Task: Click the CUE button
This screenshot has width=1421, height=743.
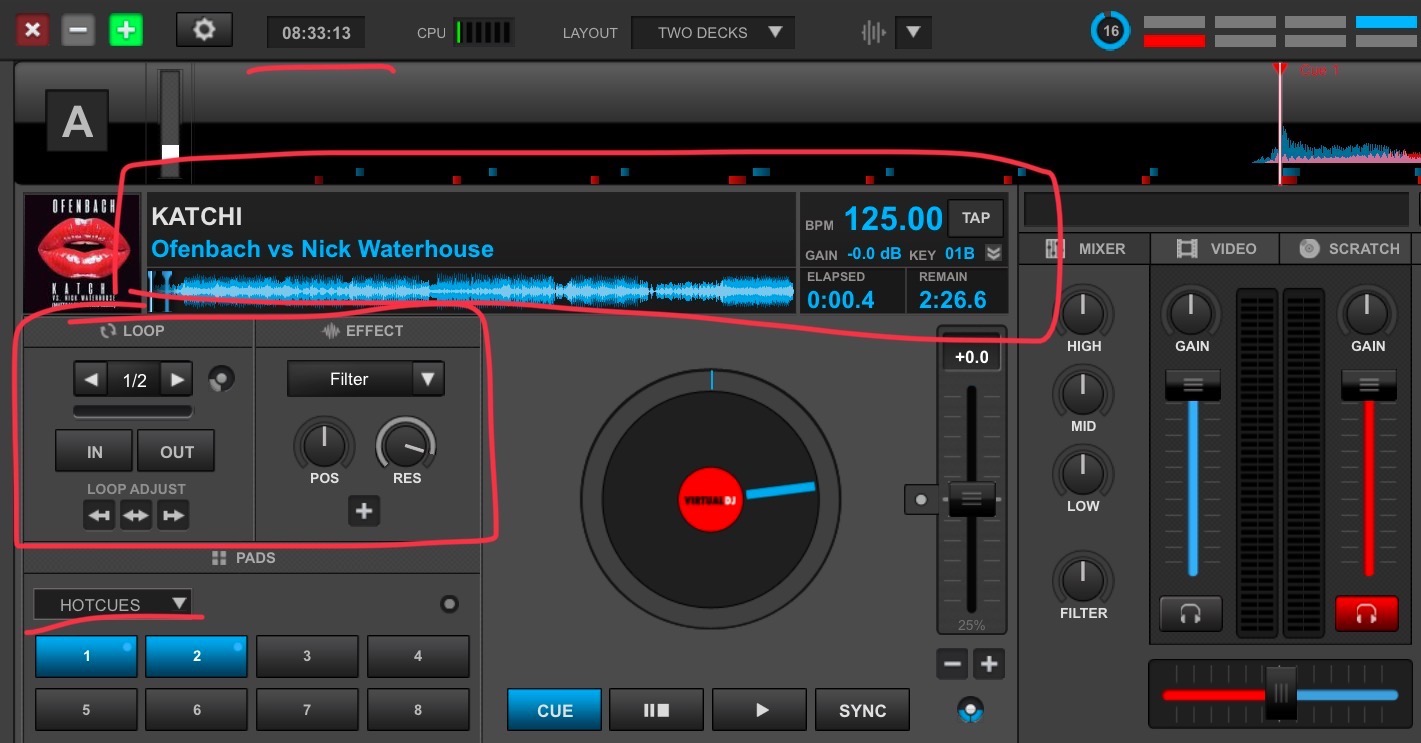Action: coord(555,710)
